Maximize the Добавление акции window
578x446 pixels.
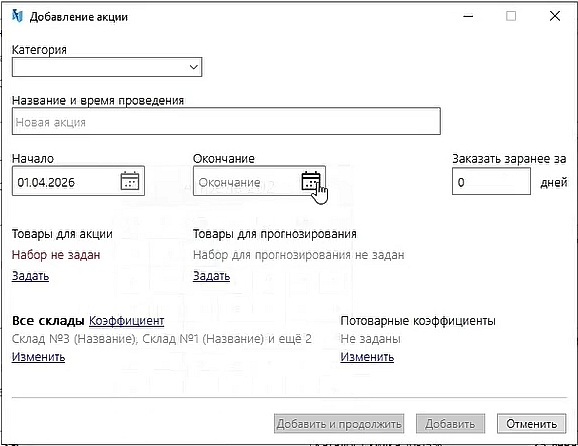coord(511,16)
